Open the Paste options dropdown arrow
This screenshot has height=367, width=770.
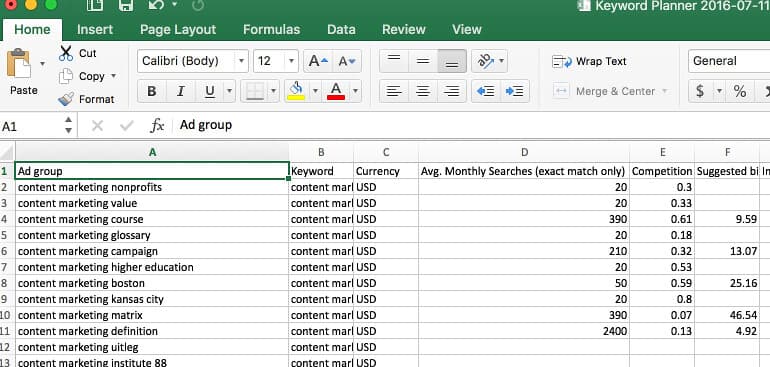point(42,63)
